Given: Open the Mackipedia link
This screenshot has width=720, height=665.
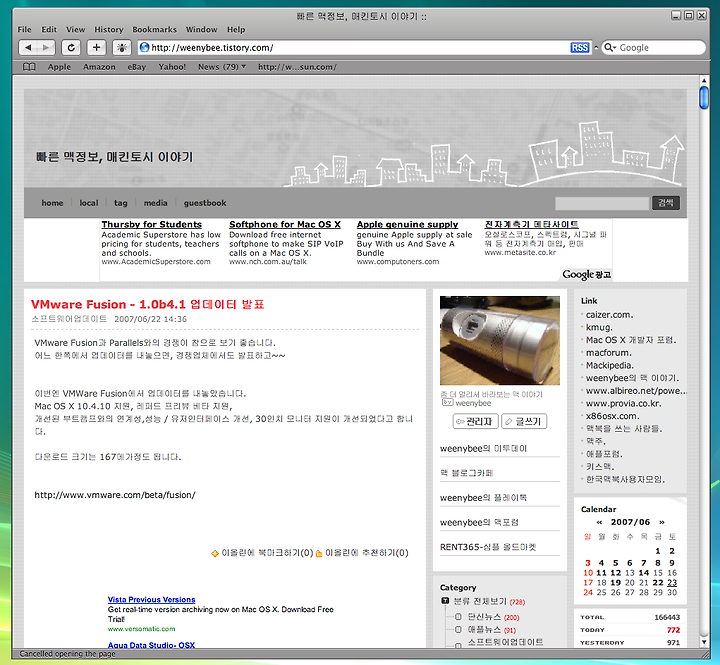Looking at the screenshot, I should [x=609, y=366].
